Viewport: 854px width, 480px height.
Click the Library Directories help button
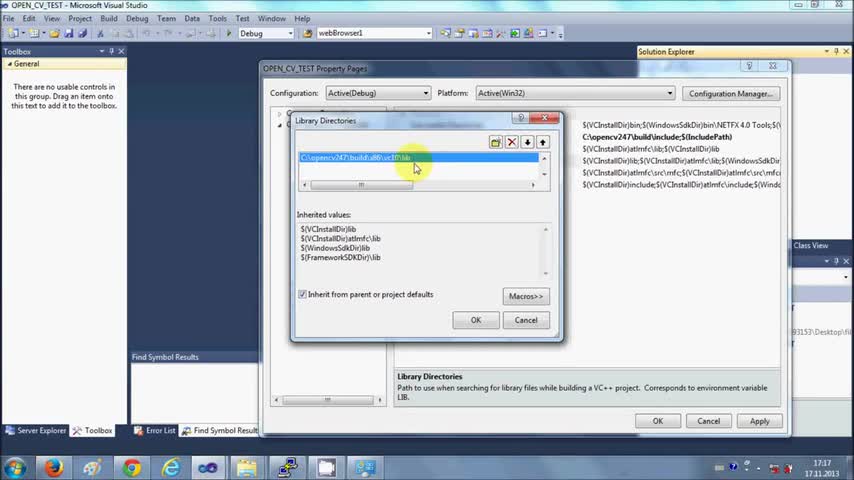tap(520, 118)
